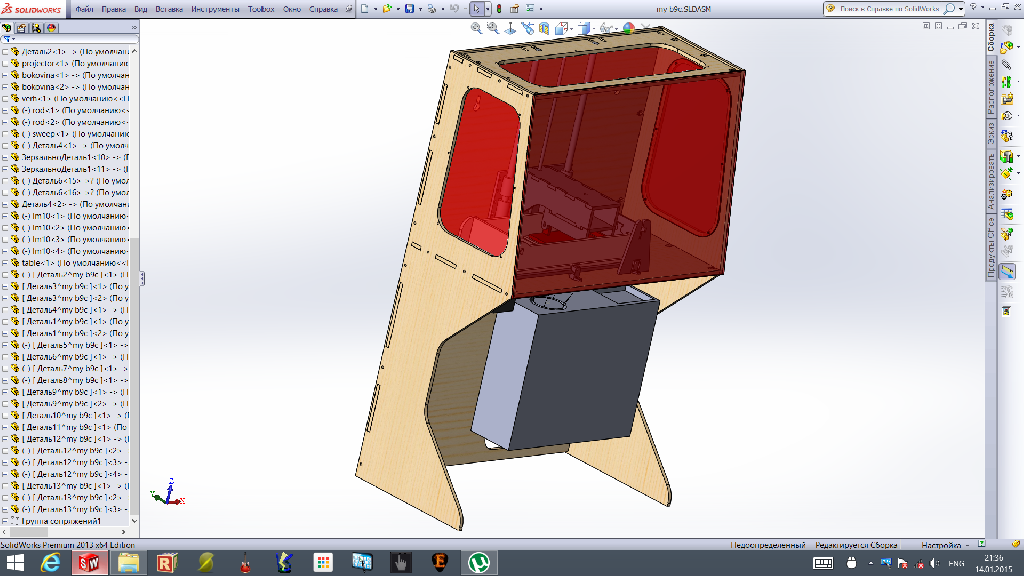Open the vertical Сборка tab
Viewport: 1024px width, 576px height.
tap(991, 38)
